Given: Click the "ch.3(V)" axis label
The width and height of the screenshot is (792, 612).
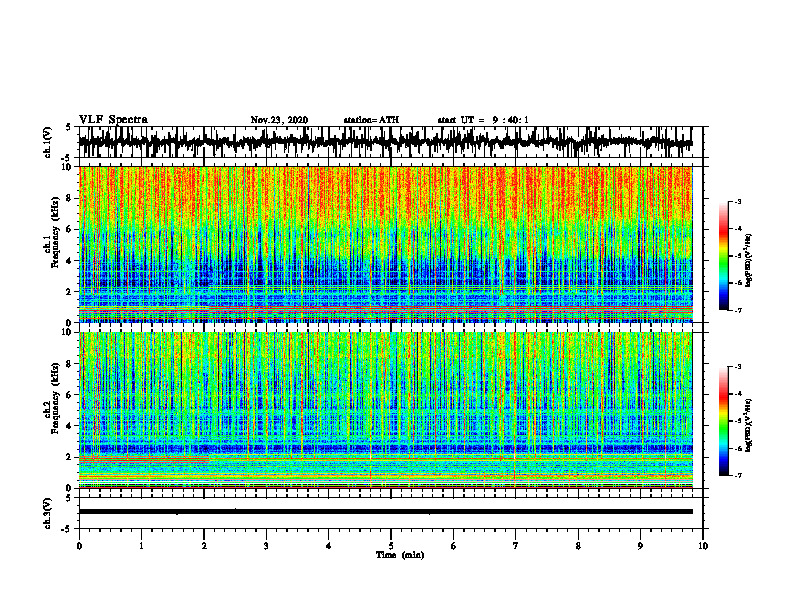Looking at the screenshot, I should point(48,513).
